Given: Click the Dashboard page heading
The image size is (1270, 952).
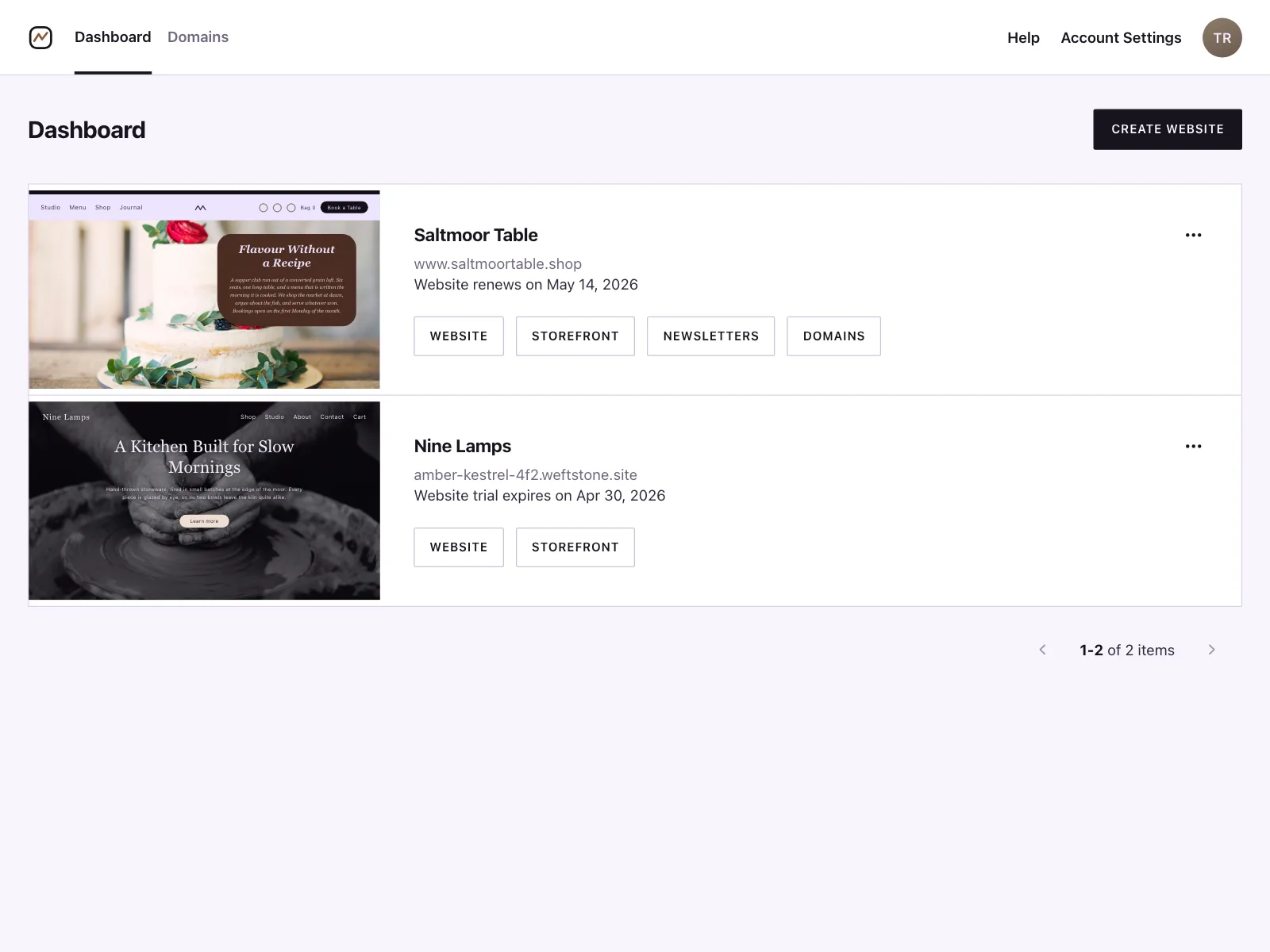Looking at the screenshot, I should tap(87, 130).
